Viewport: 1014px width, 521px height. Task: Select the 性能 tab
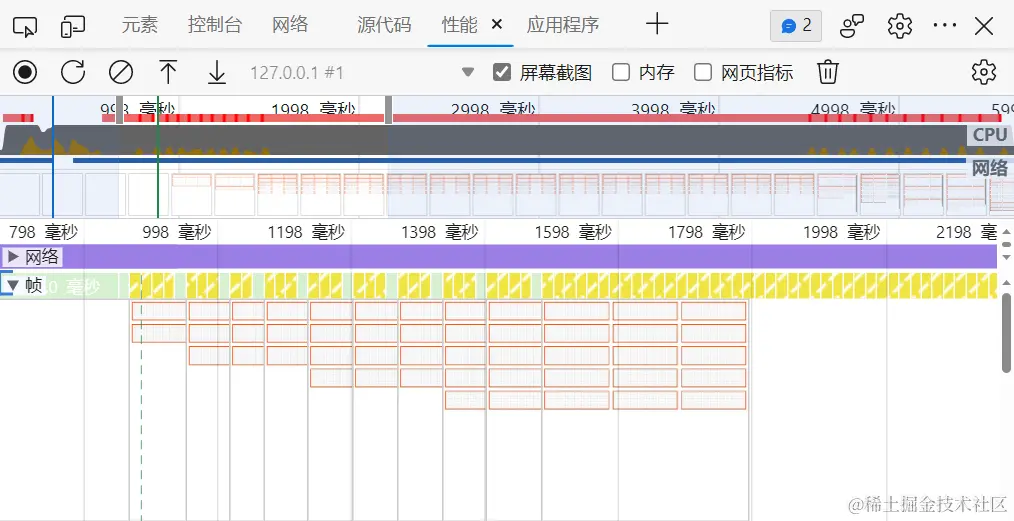(459, 25)
